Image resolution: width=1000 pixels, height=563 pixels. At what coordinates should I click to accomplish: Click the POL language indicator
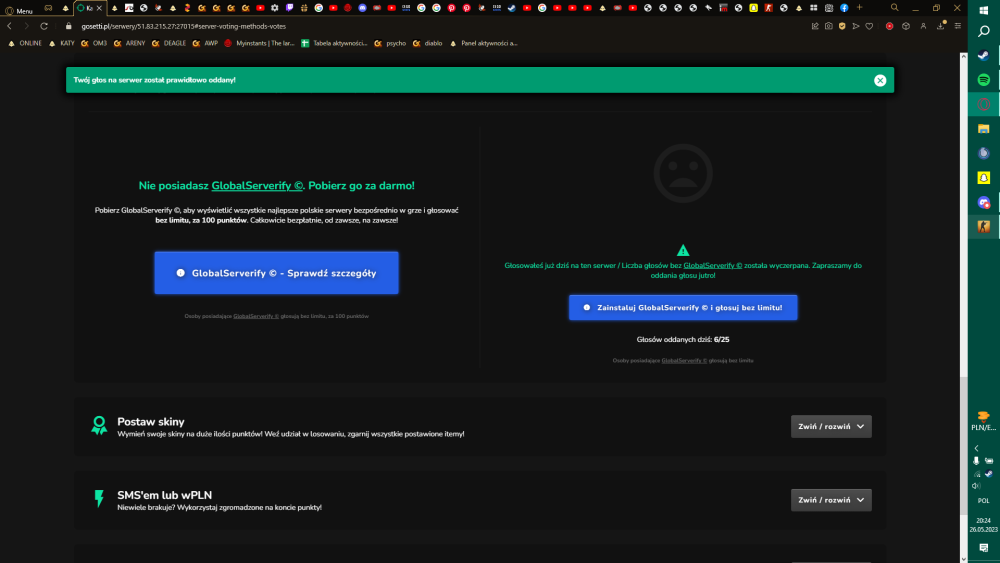point(983,501)
